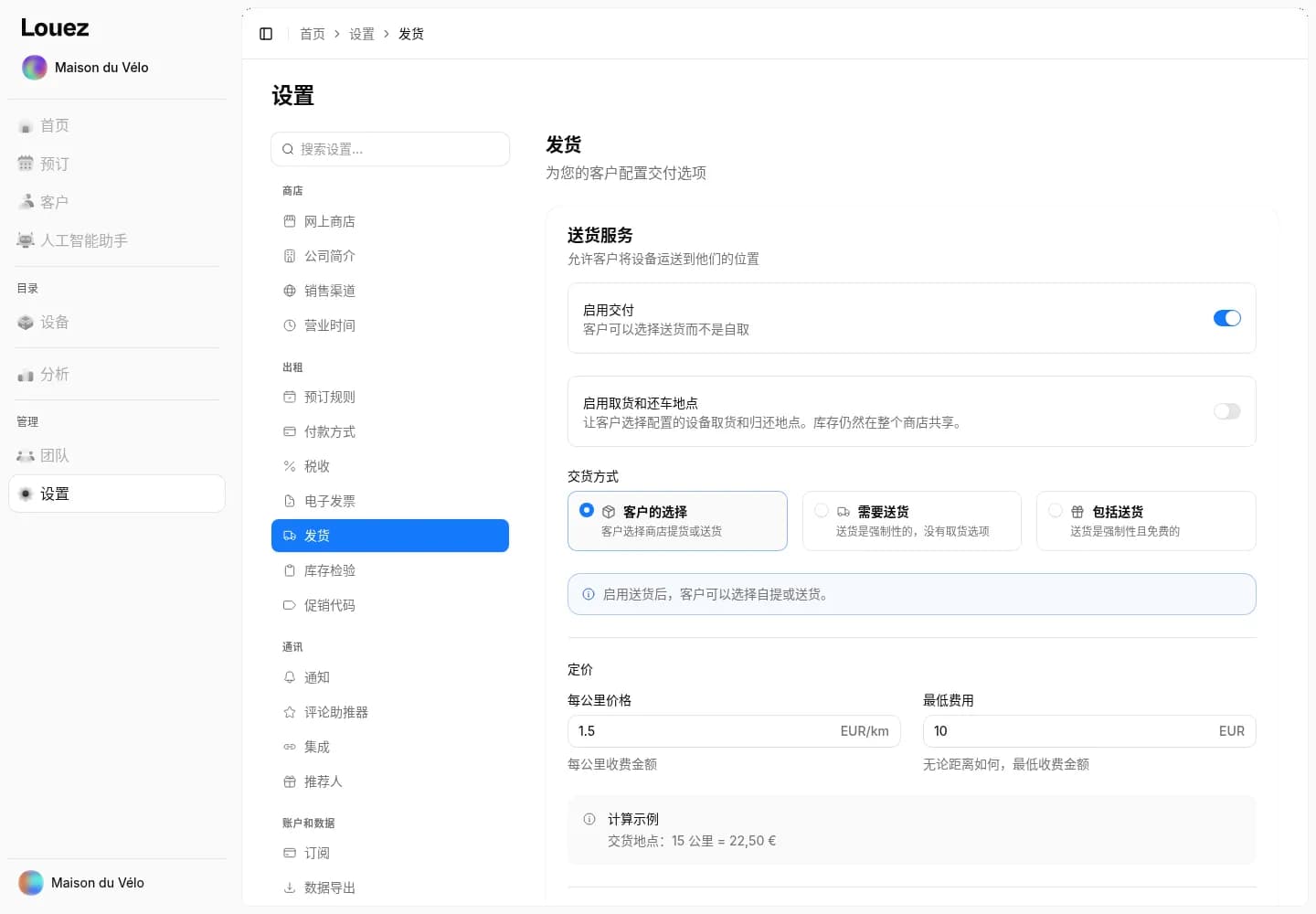
Task: Select 需要送货 delivery mode radio
Action: coord(821,511)
